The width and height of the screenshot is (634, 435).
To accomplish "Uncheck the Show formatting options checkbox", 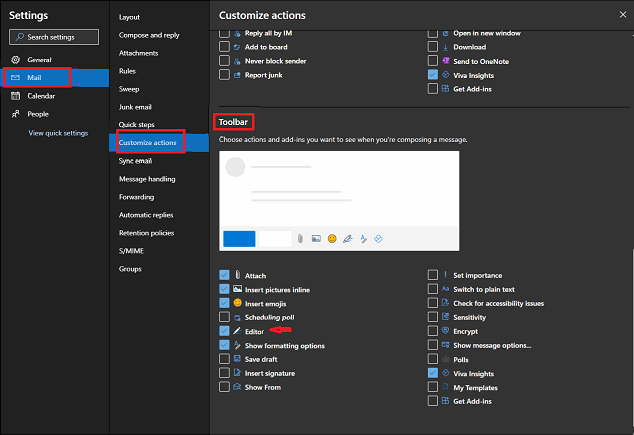I will (x=224, y=345).
